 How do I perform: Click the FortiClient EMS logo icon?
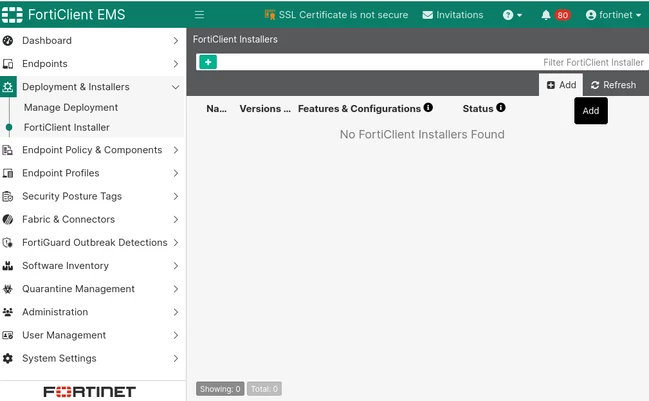pyautogui.click(x=12, y=14)
